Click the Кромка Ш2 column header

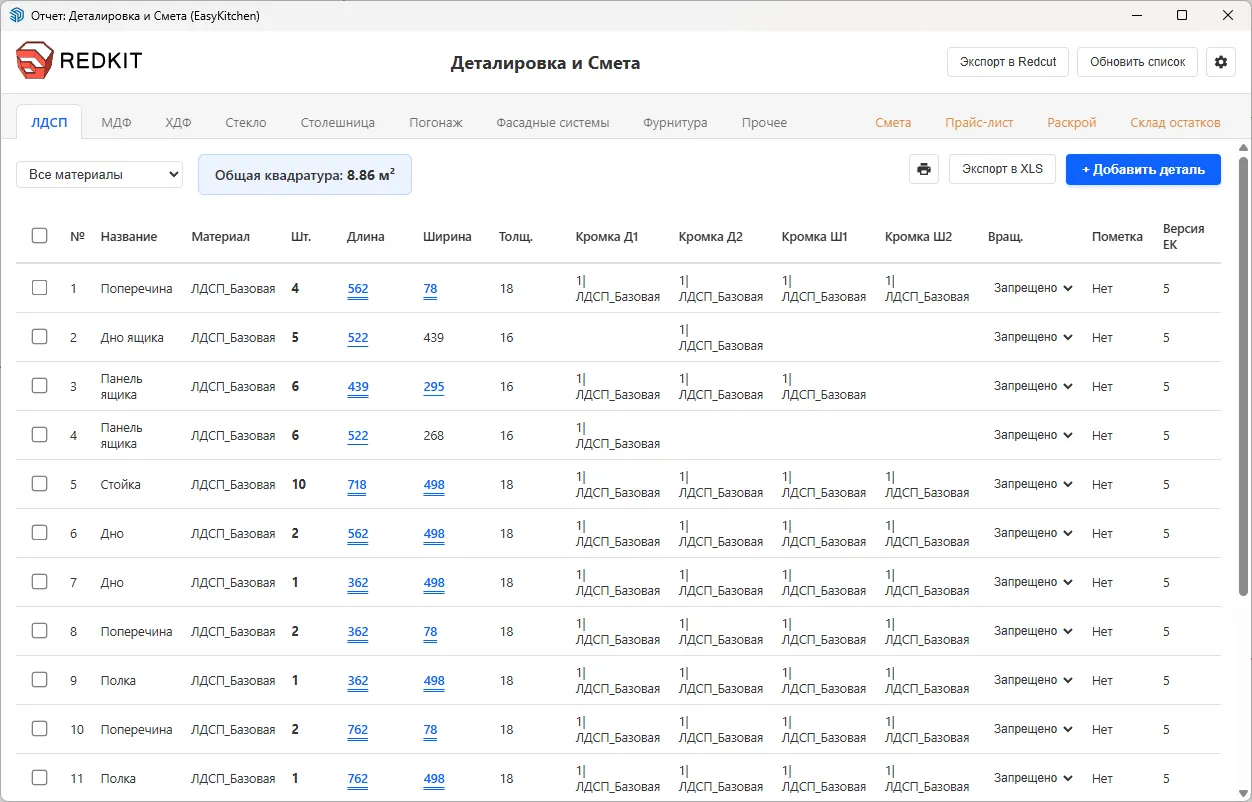coord(918,237)
